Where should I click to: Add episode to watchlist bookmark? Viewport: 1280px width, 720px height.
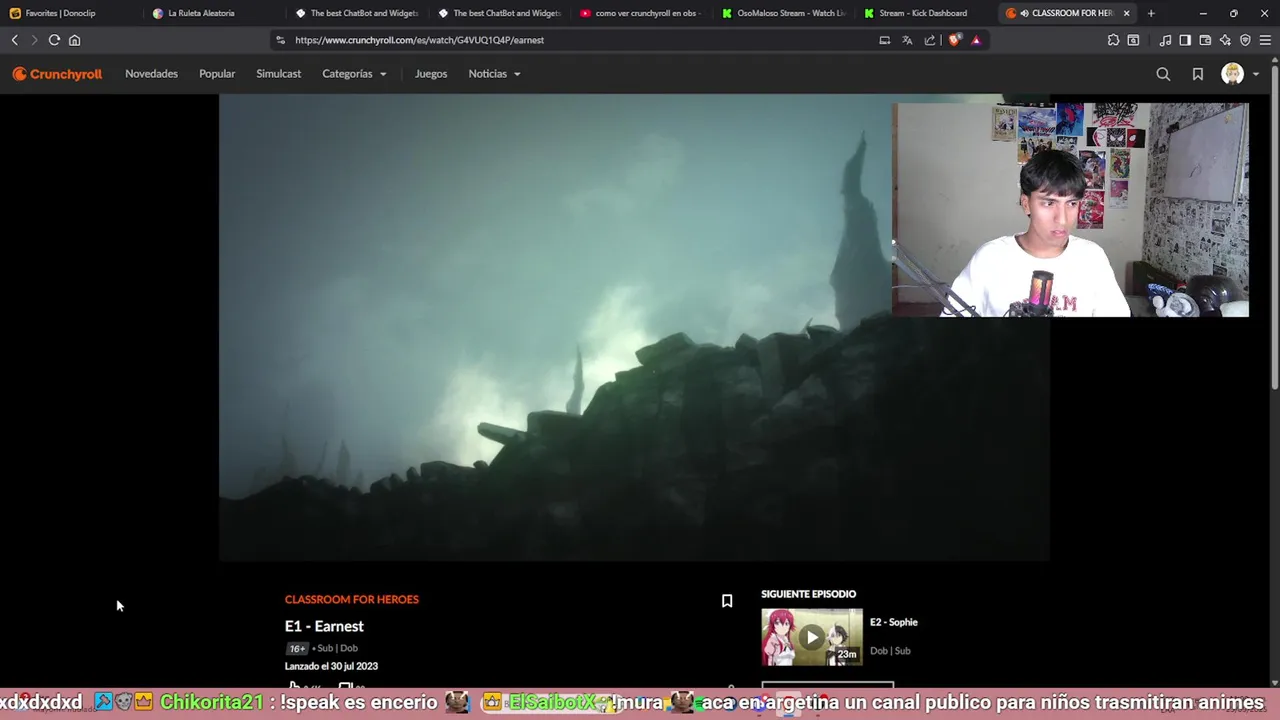[727, 601]
